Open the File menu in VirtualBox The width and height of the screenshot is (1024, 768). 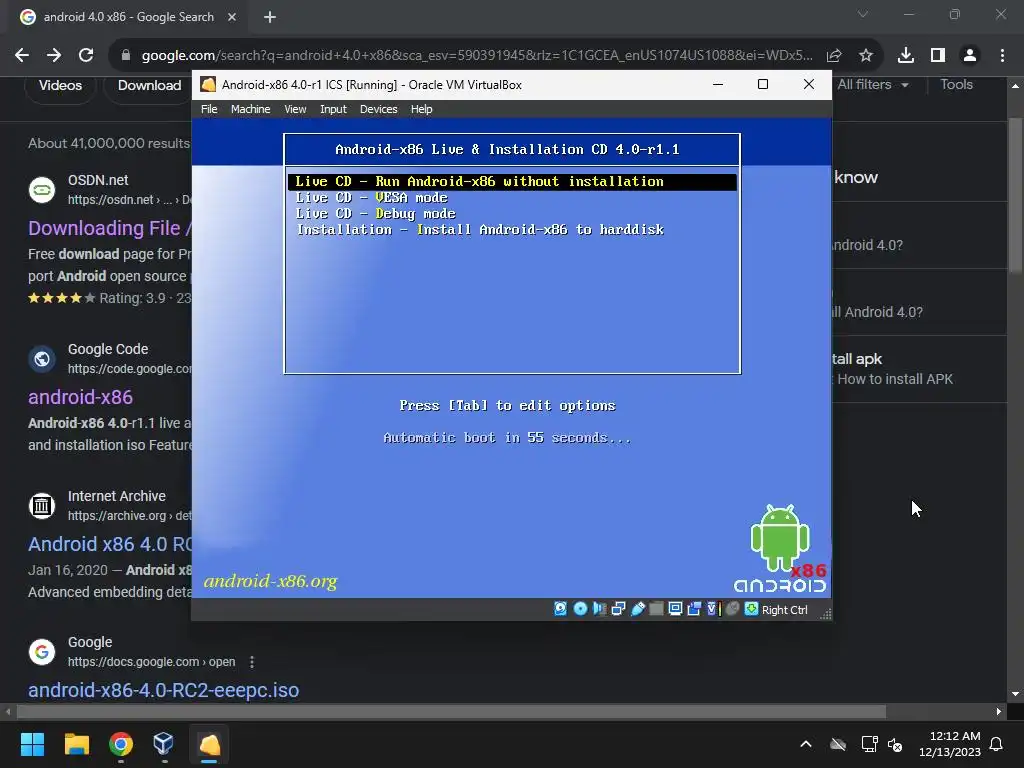tap(209, 109)
